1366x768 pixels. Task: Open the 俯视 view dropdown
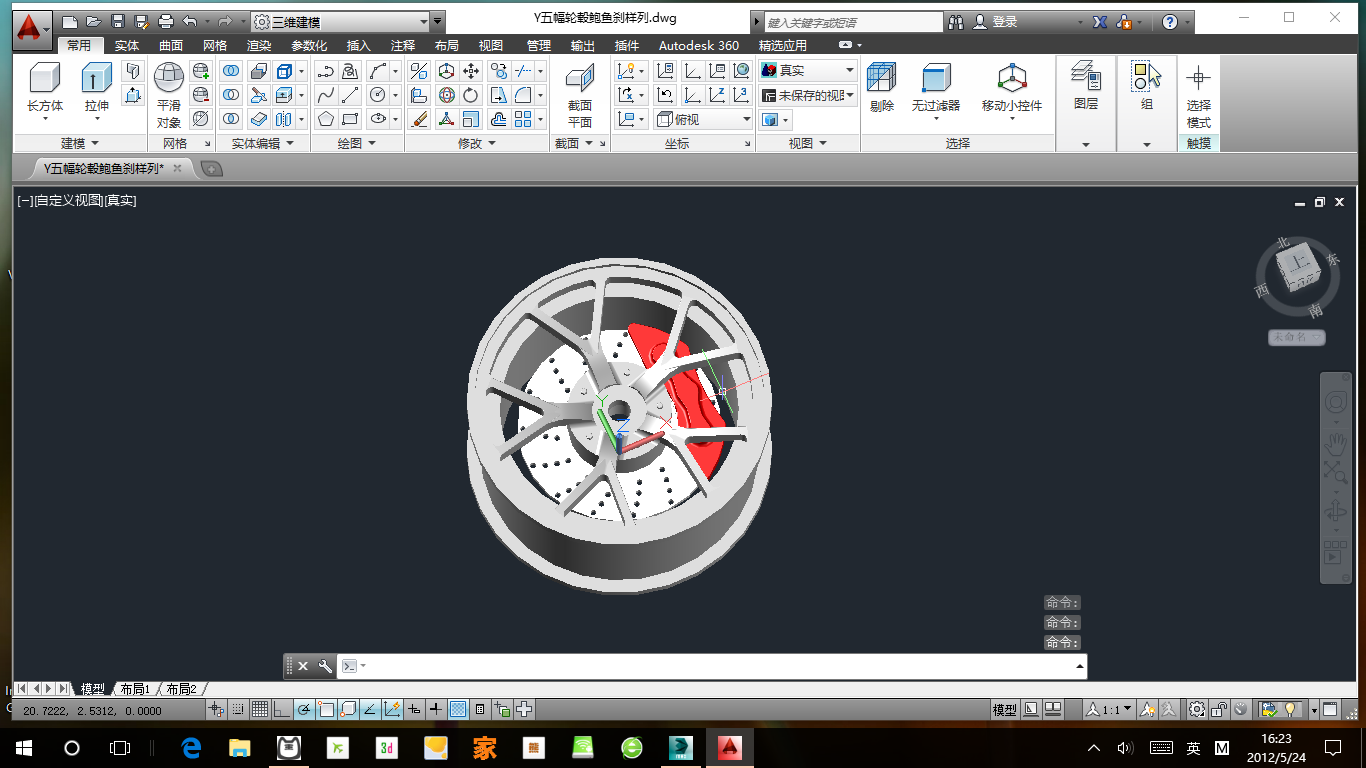click(704, 120)
